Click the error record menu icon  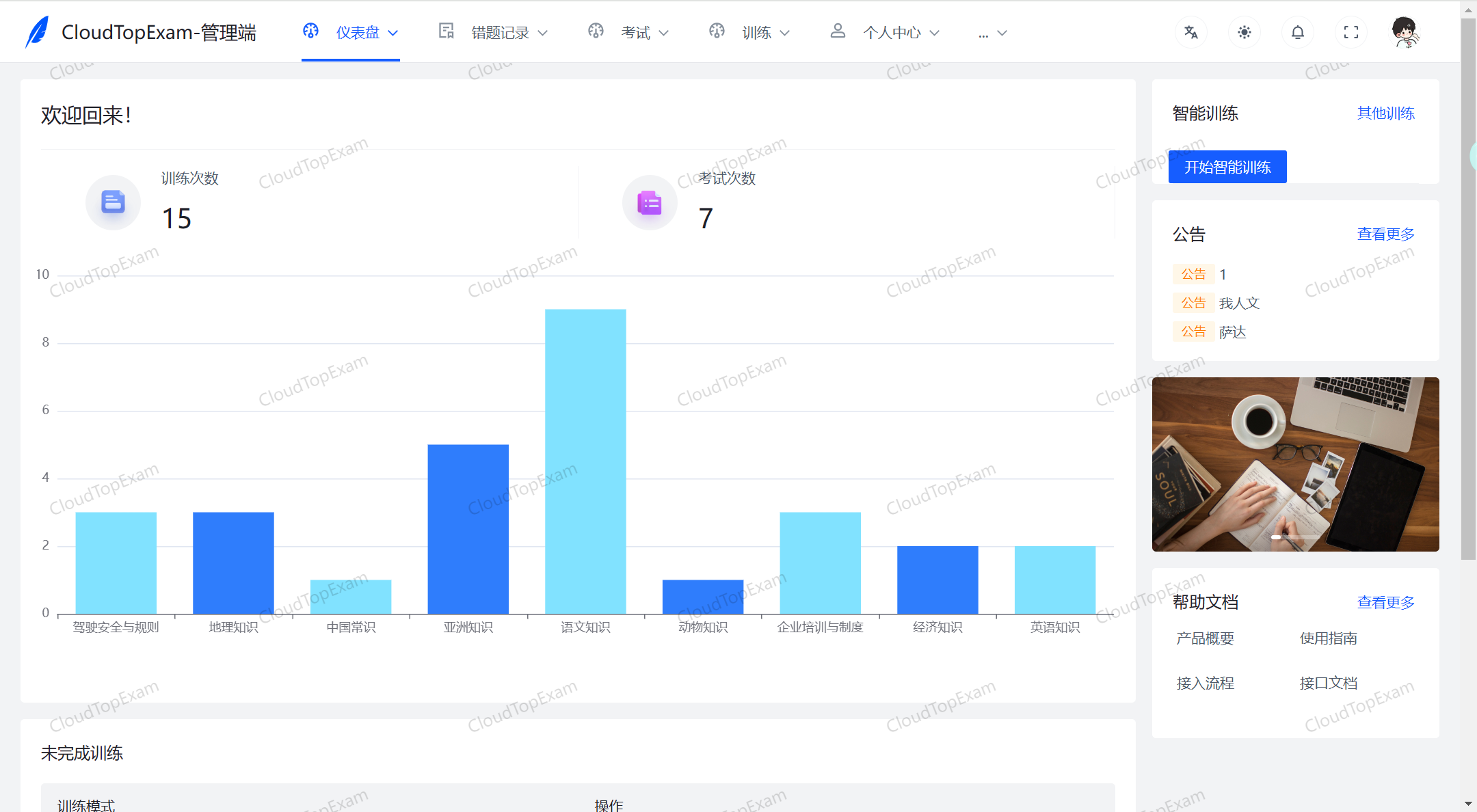pyautogui.click(x=447, y=31)
